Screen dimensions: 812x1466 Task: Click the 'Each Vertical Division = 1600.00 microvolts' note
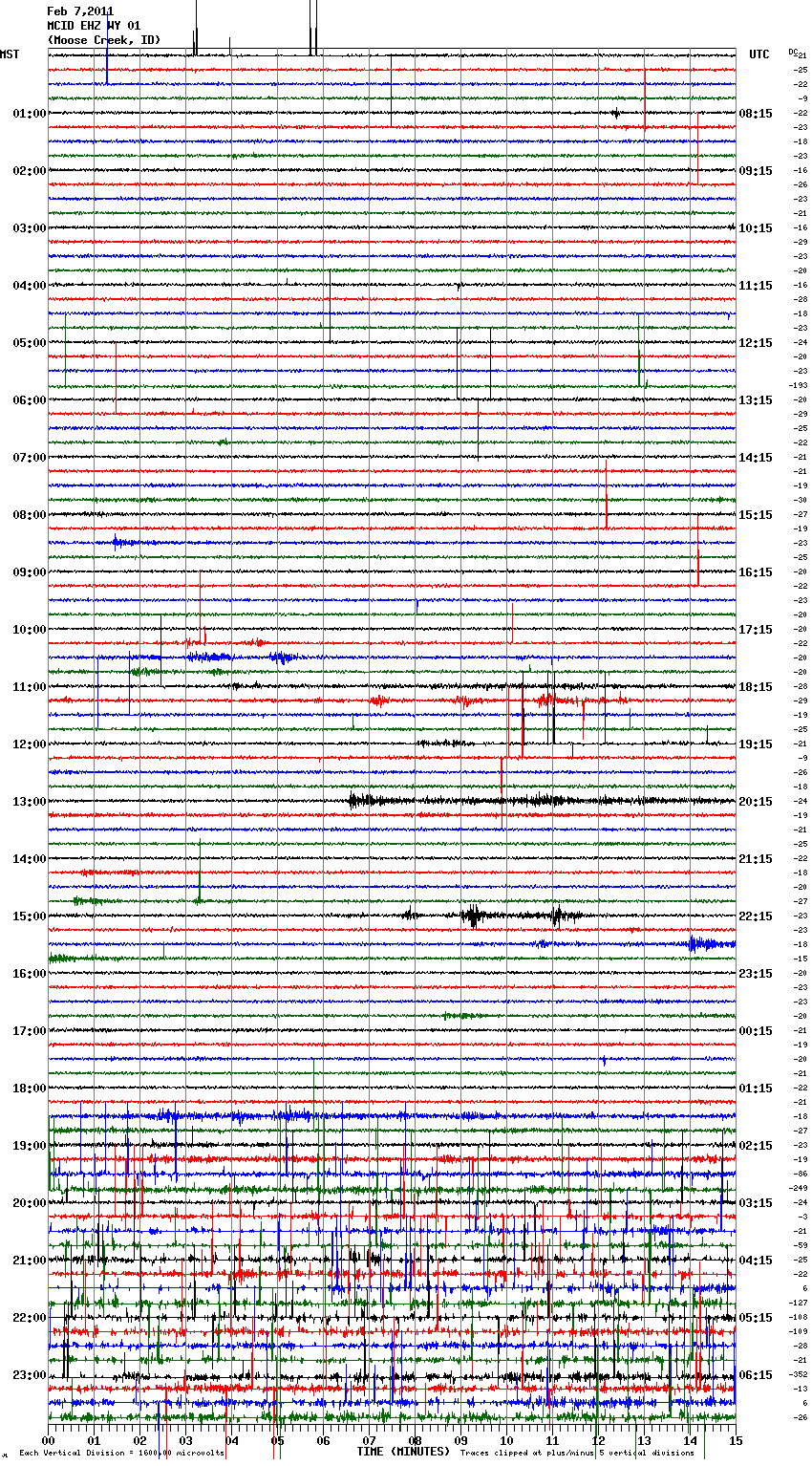point(121,1453)
